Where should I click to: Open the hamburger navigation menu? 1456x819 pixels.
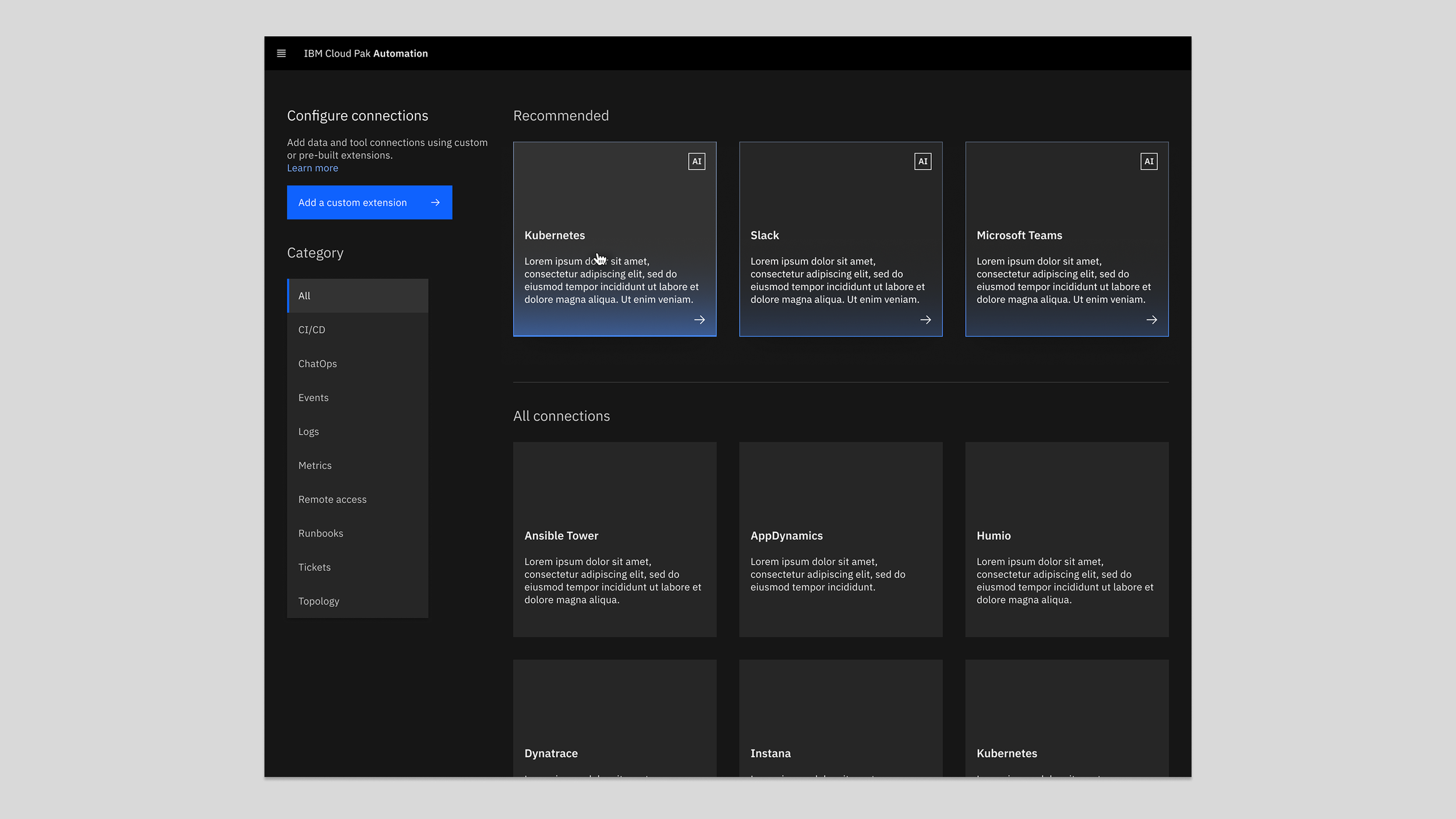click(281, 54)
